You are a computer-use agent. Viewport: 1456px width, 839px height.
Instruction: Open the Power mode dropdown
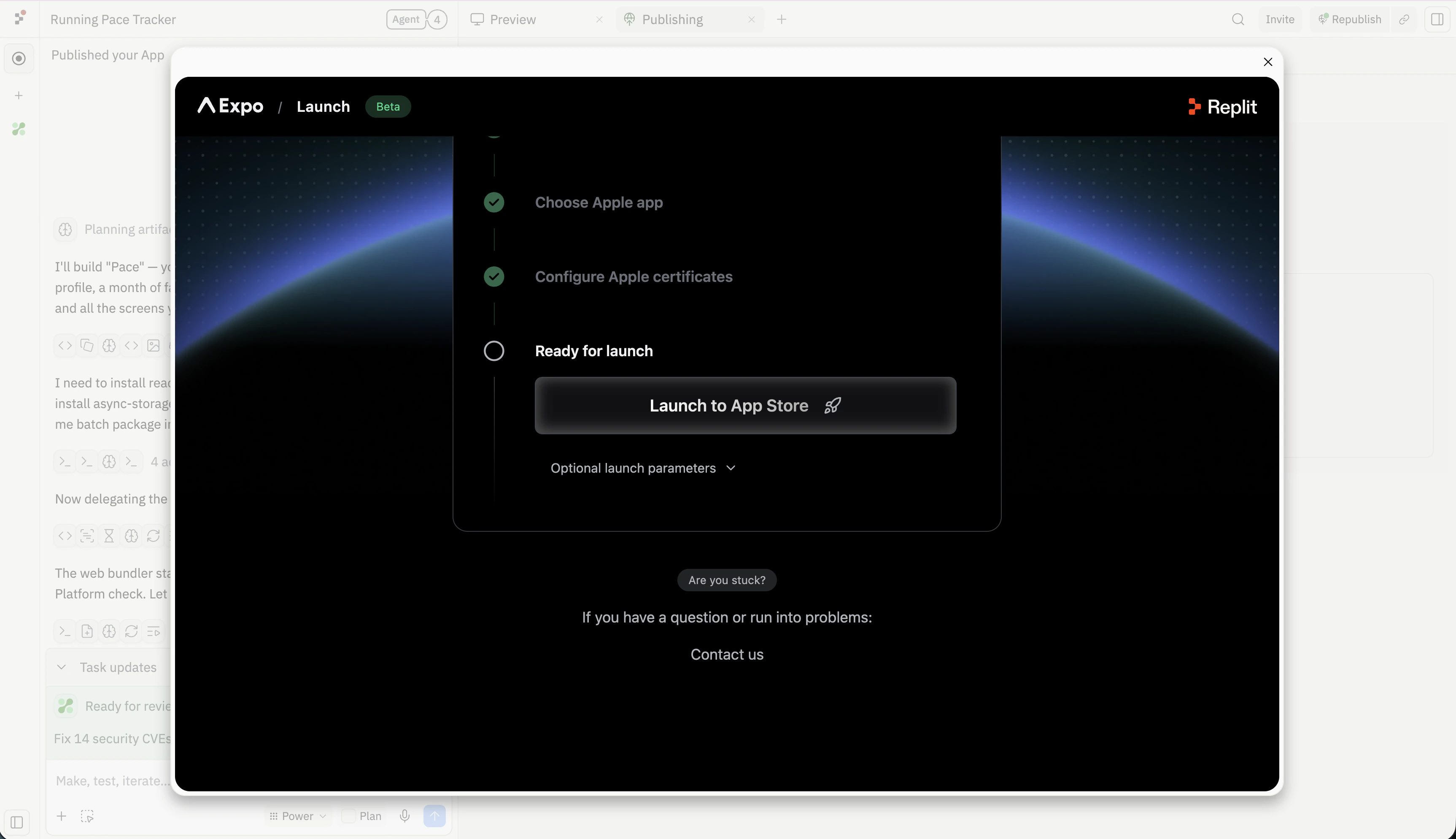298,817
